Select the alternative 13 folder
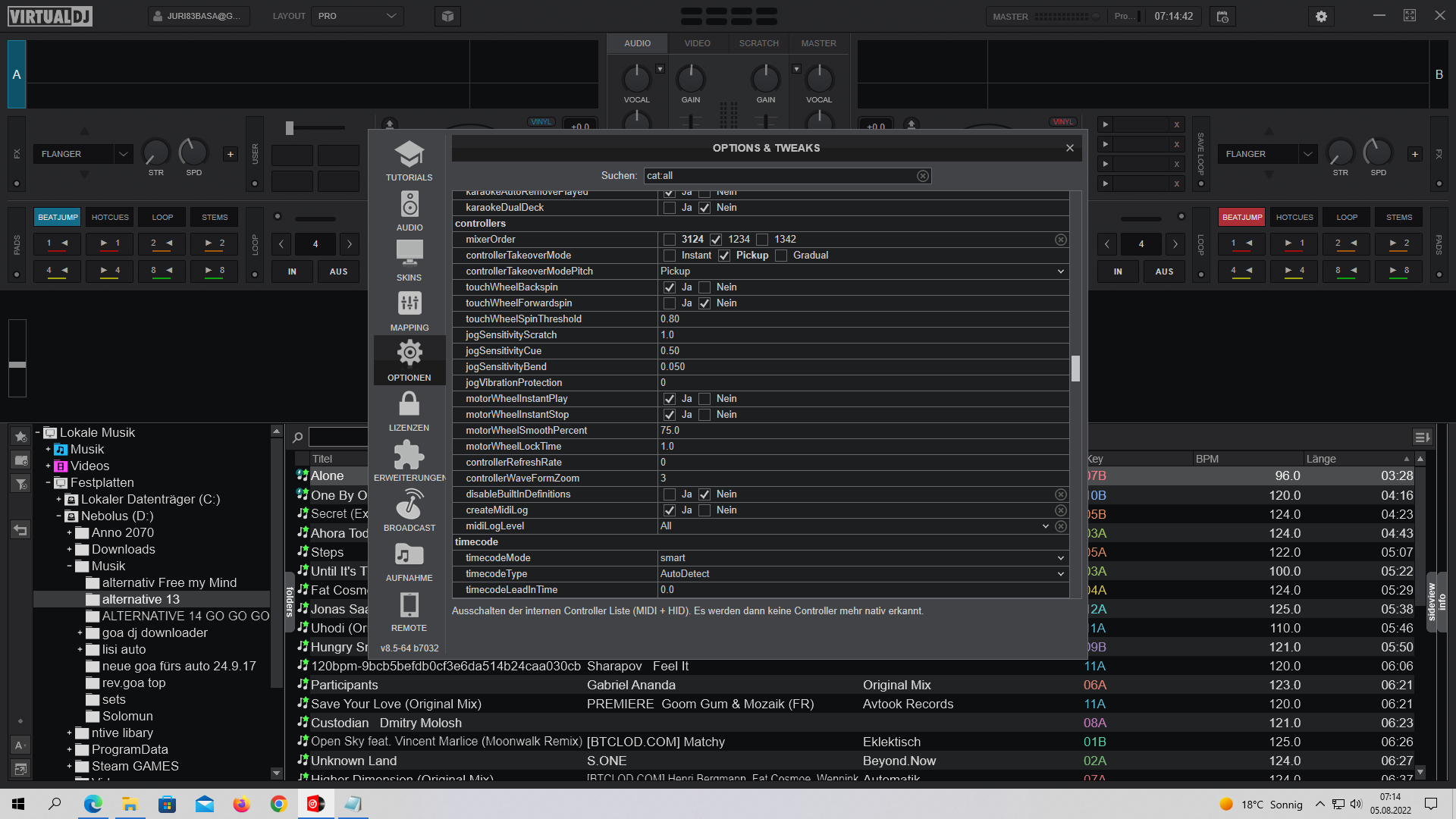 click(x=140, y=600)
